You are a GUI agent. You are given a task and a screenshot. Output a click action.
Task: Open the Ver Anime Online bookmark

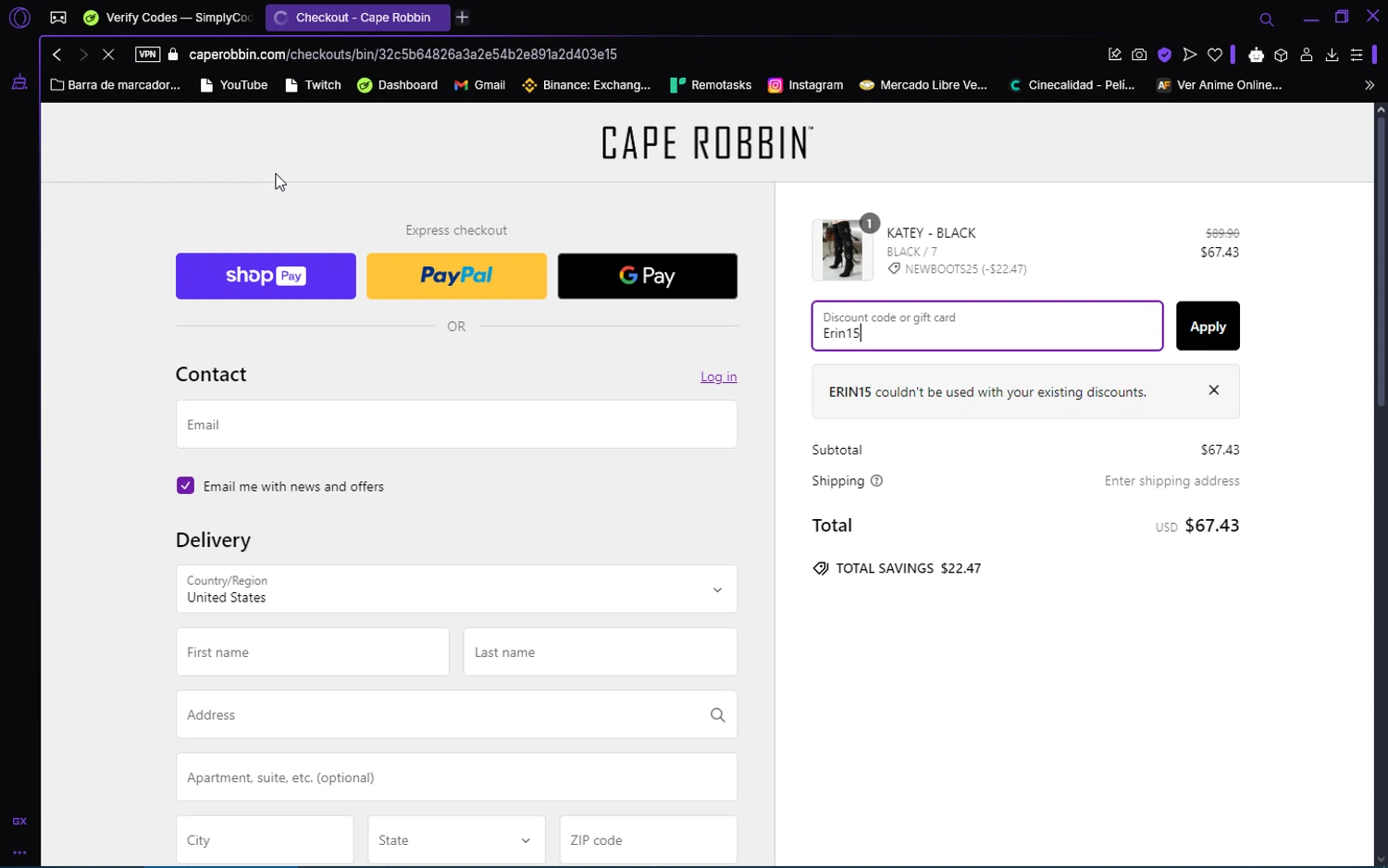click(1220, 85)
